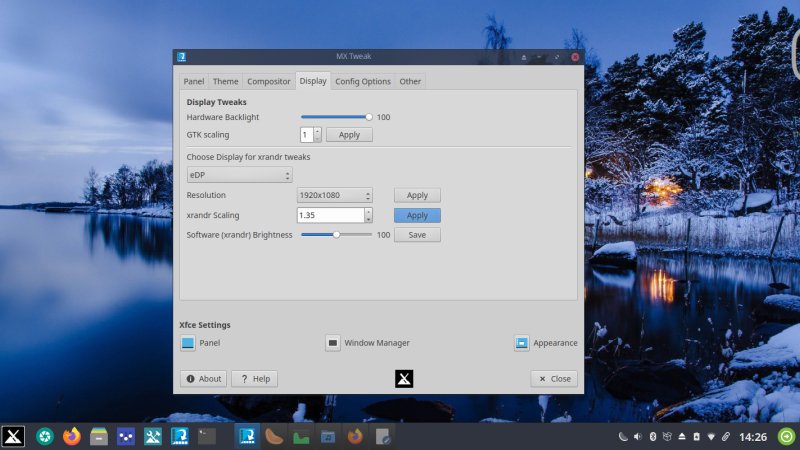Switch to the Config Options tab
The height and width of the screenshot is (450, 800).
point(362,81)
